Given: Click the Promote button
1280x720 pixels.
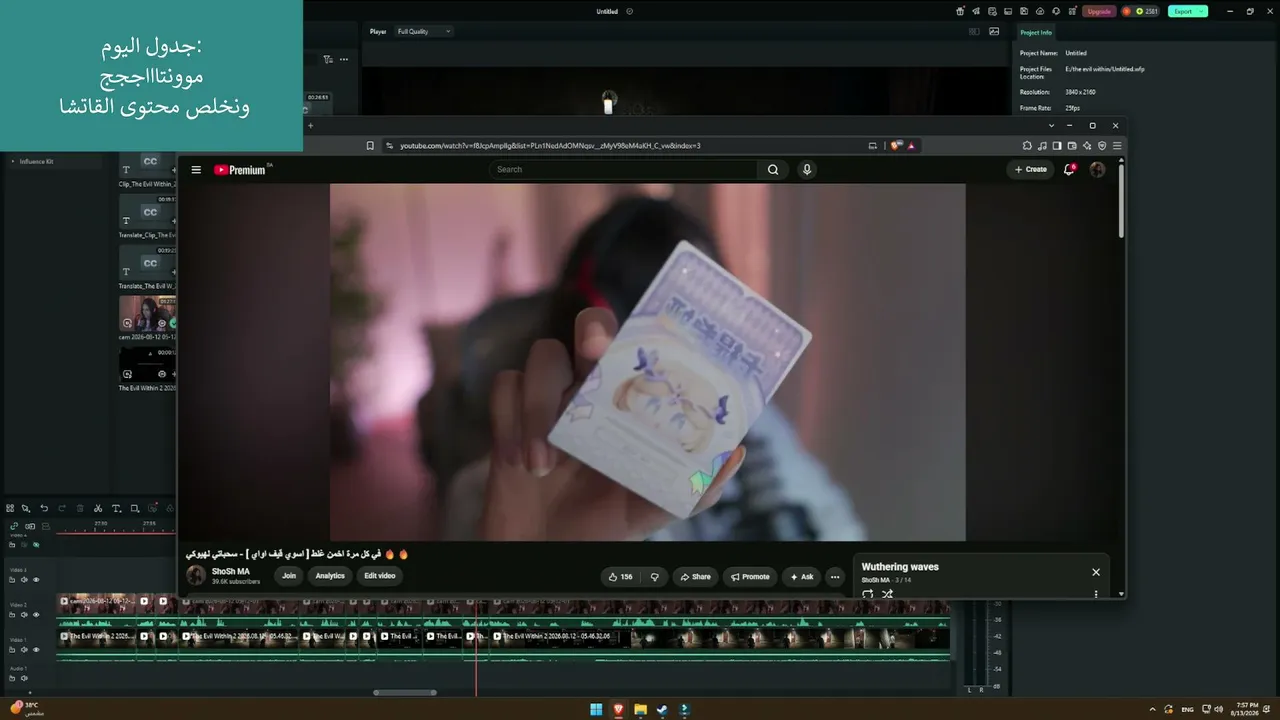Looking at the screenshot, I should (750, 577).
